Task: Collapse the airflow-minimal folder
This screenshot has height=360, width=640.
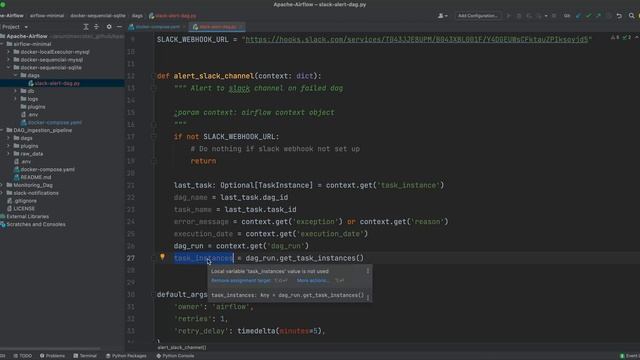Action: pyautogui.click(x=2, y=44)
